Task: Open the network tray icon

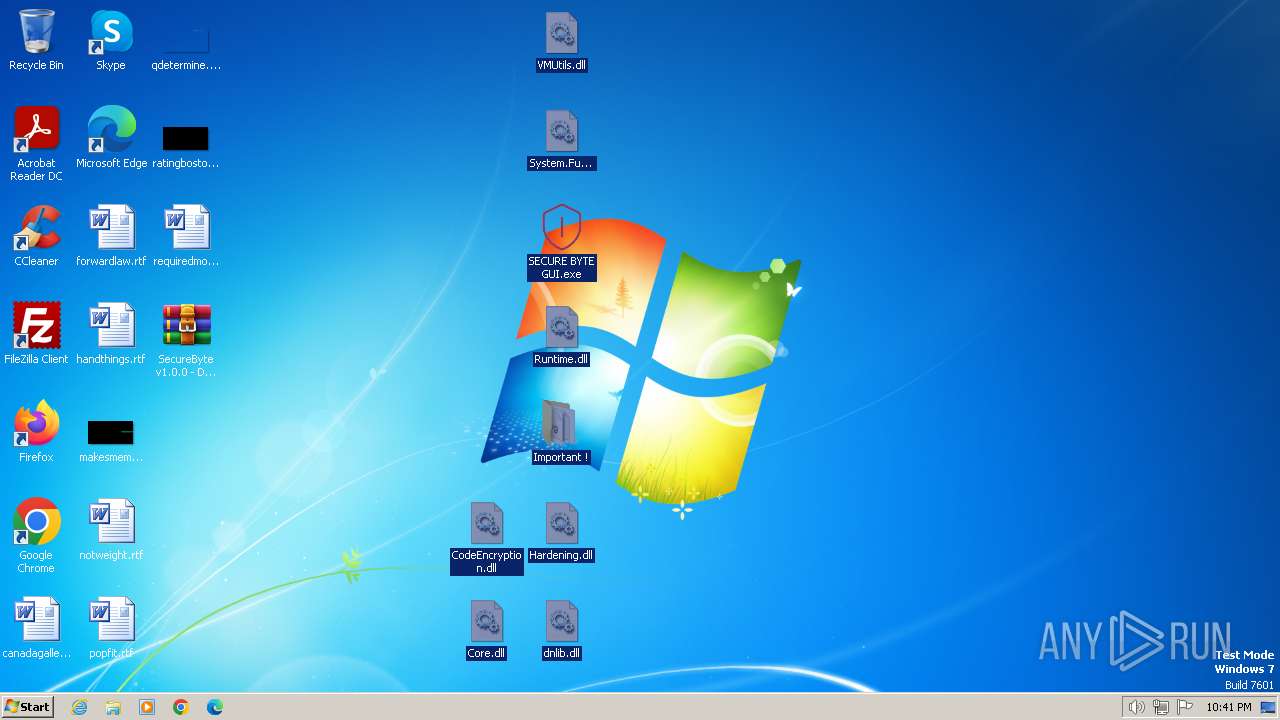Action: click(x=1161, y=707)
